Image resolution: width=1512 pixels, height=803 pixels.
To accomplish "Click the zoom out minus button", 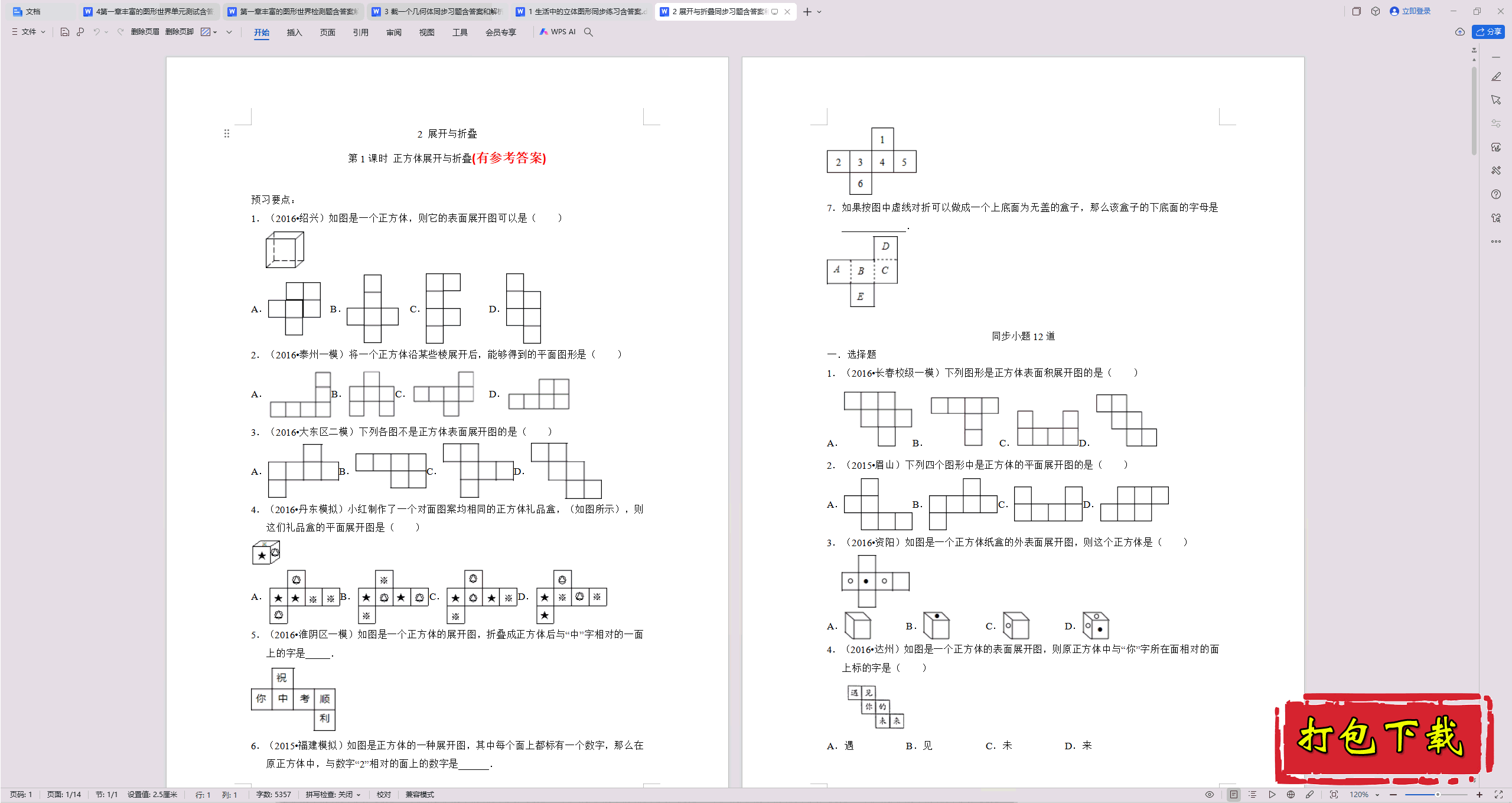I will click(1393, 795).
